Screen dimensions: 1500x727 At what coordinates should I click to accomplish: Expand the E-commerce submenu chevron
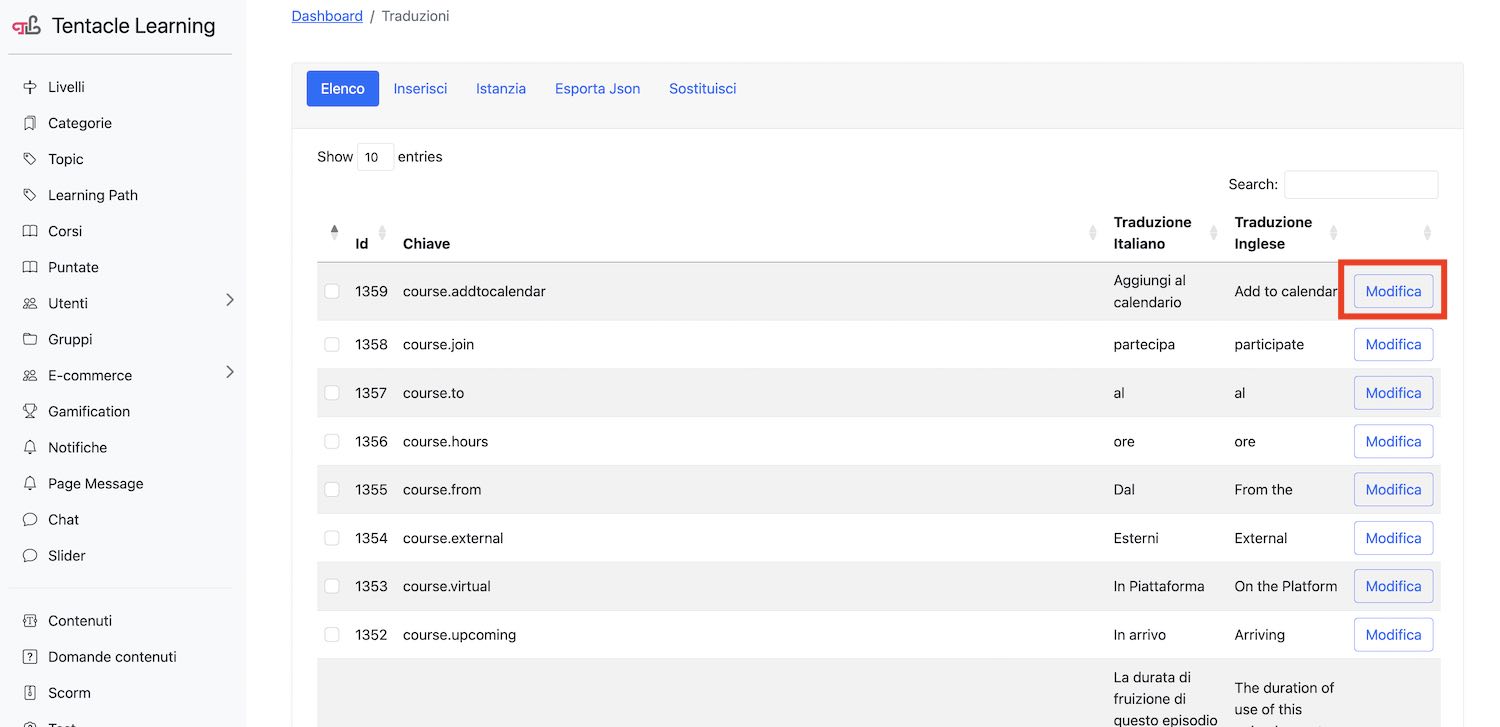tap(229, 372)
